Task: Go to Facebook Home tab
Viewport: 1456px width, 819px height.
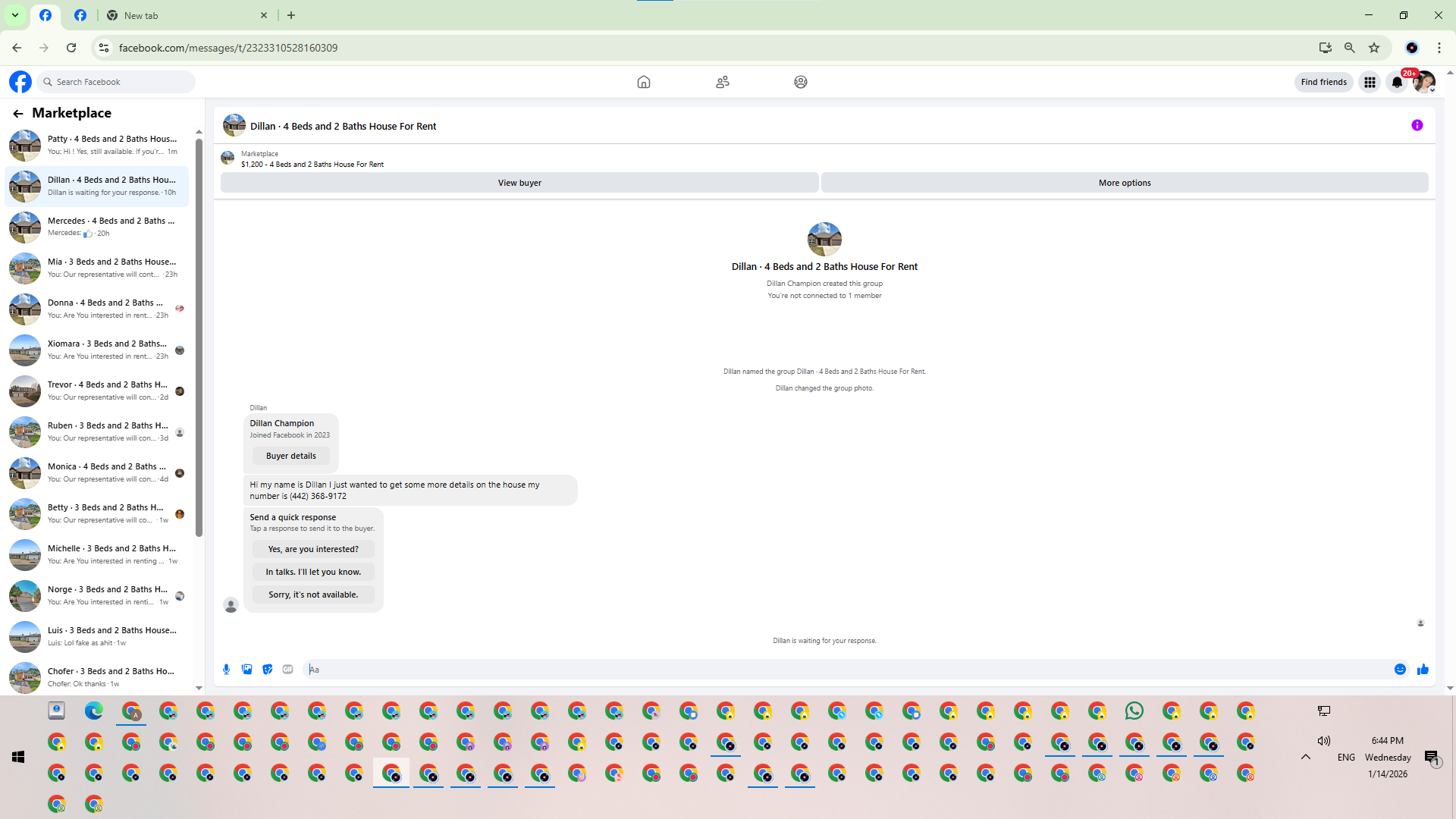Action: tap(643, 82)
